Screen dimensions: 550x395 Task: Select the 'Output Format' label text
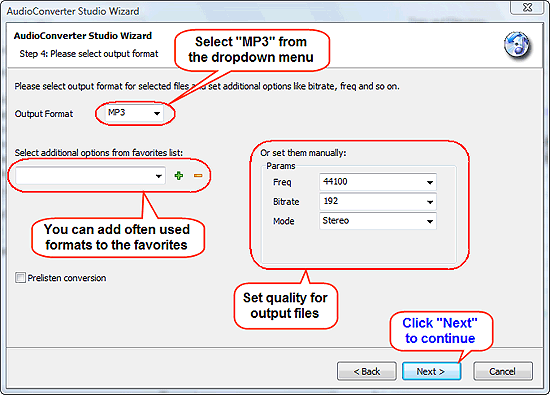tap(44, 114)
